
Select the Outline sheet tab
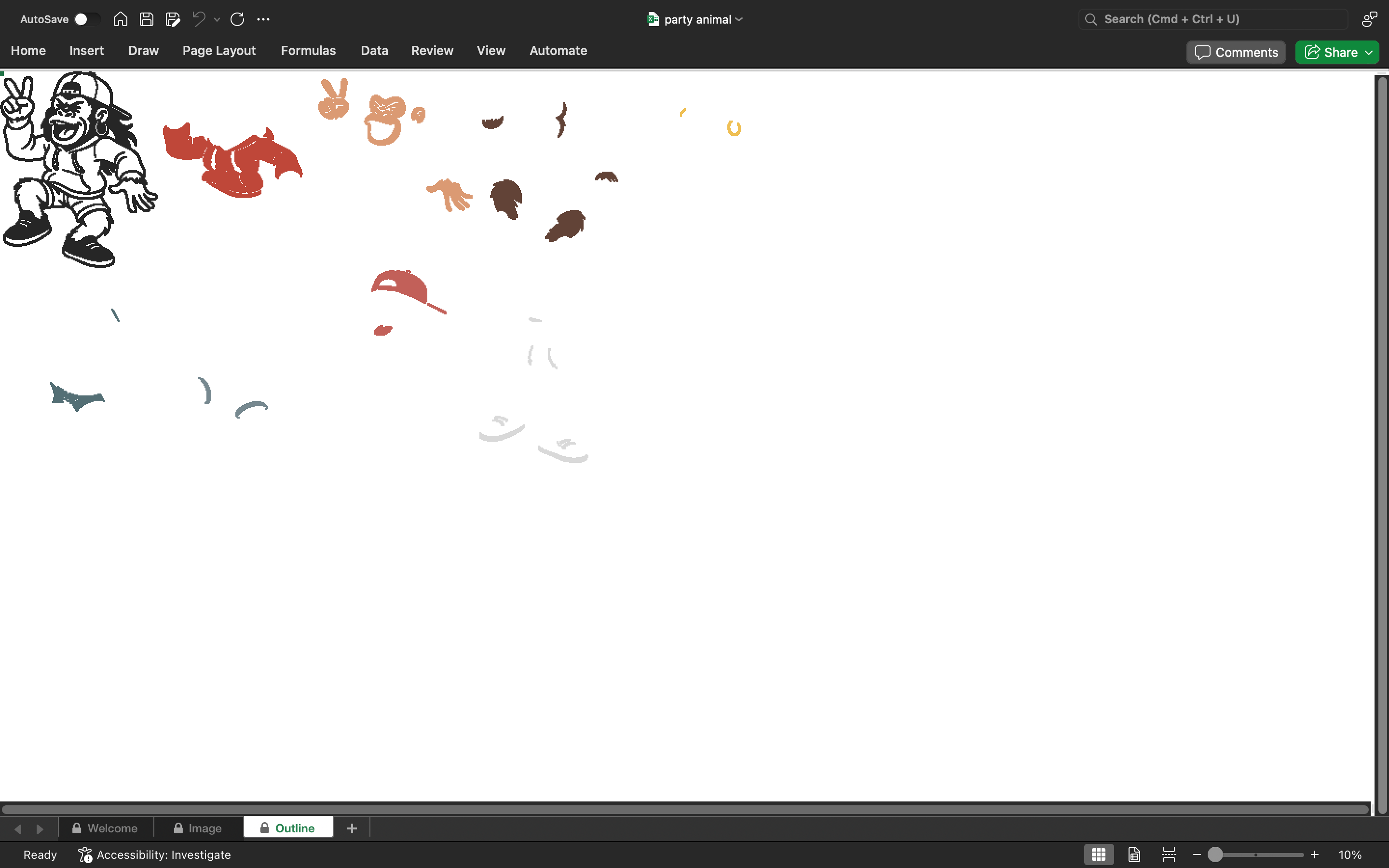pyautogui.click(x=288, y=827)
